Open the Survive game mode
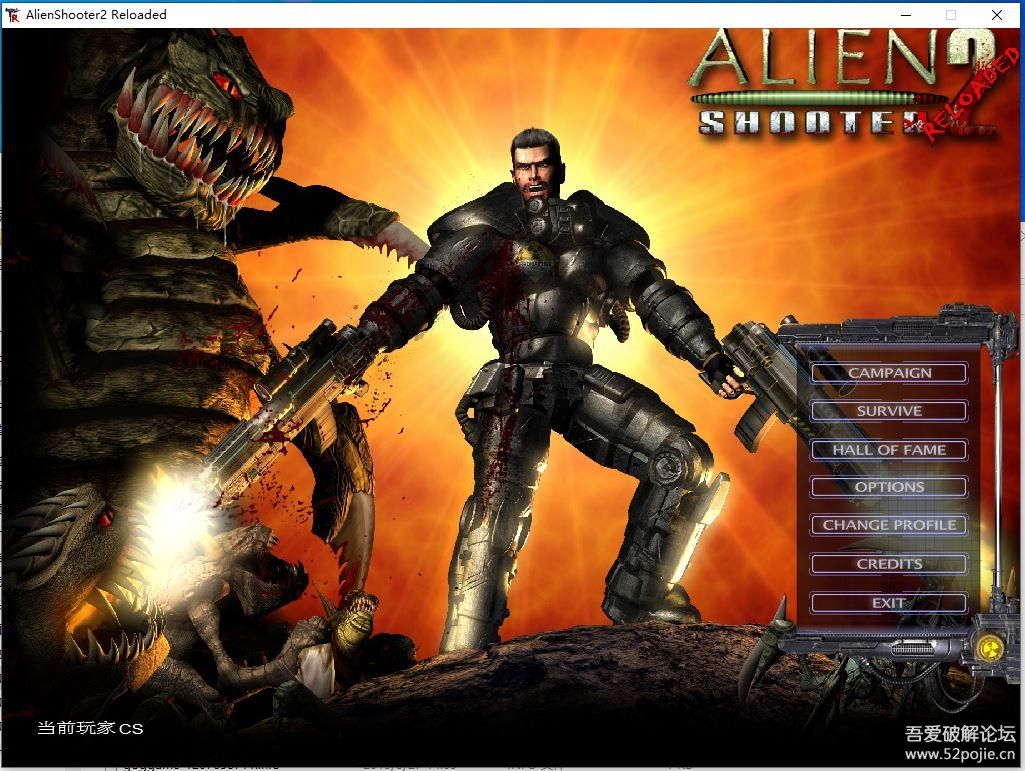The width and height of the screenshot is (1025, 771). [889, 411]
